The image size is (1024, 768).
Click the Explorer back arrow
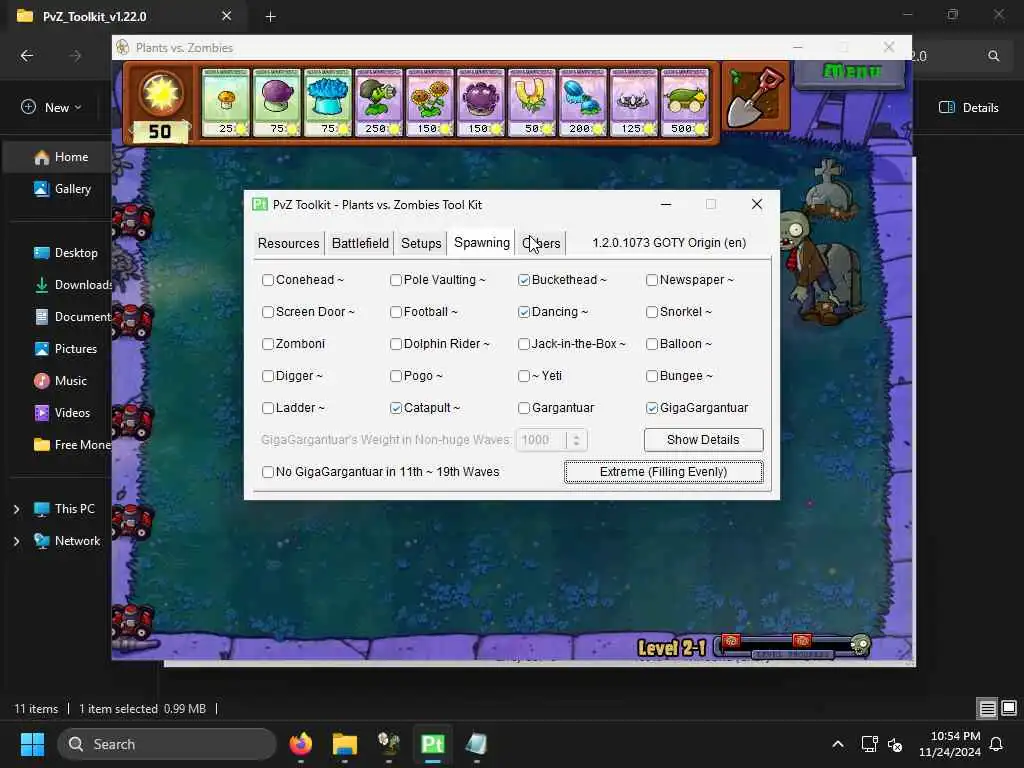27,56
